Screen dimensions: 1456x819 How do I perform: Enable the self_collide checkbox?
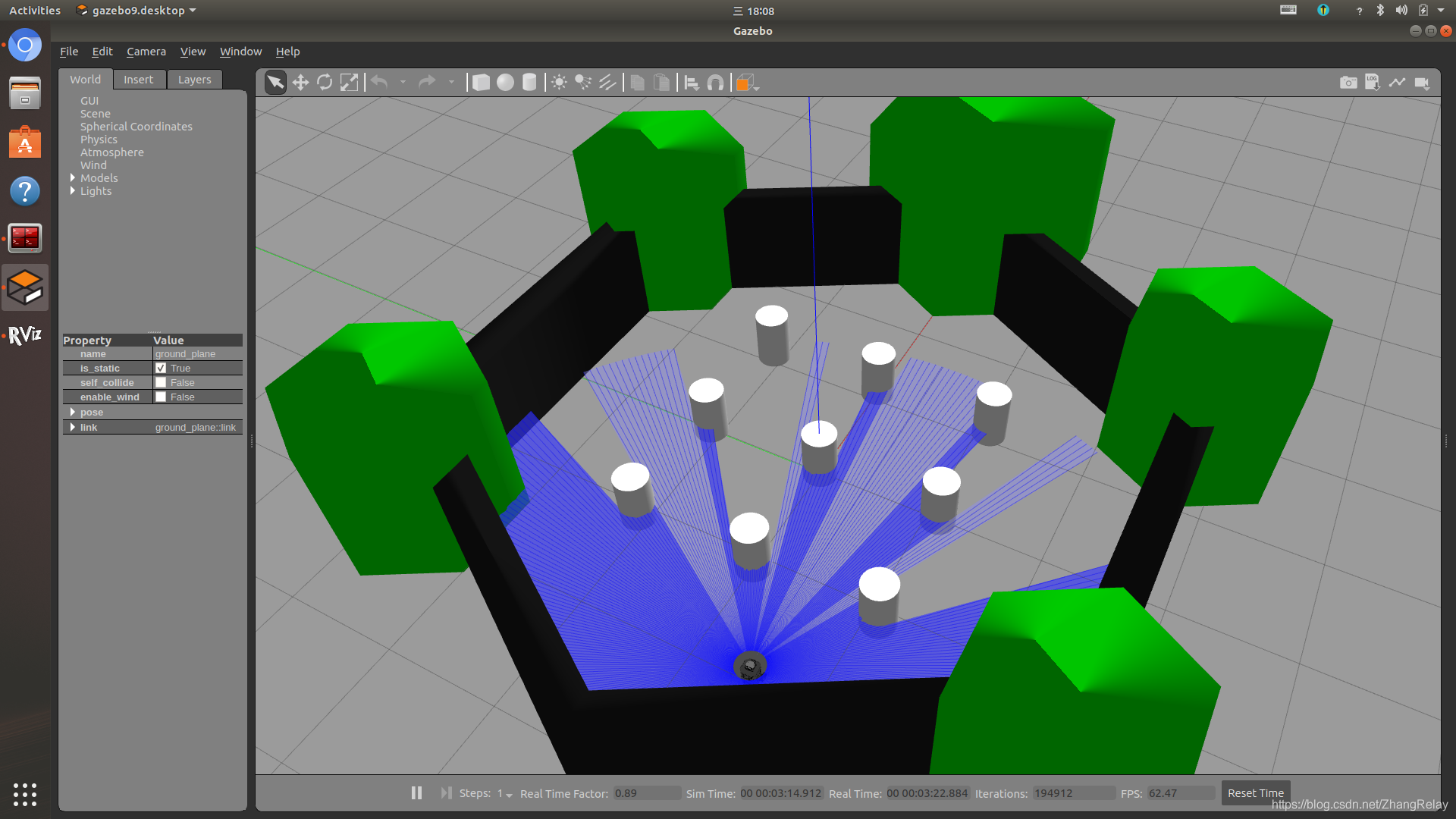click(x=161, y=382)
